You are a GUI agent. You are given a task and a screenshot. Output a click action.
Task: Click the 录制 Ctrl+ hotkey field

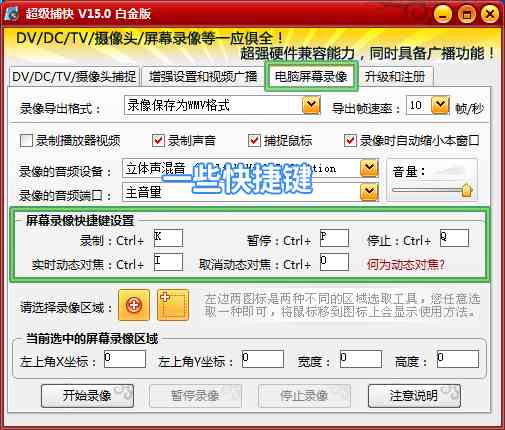pyautogui.click(x=168, y=238)
